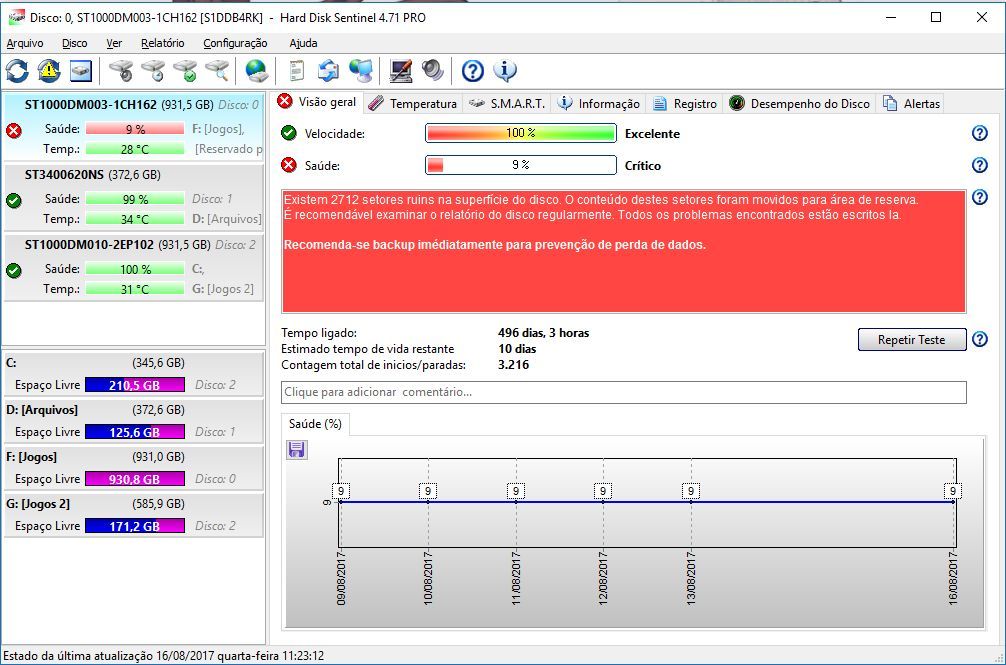Click red X status icon of ST1000DM003 disk
The width and height of the screenshot is (1006, 665).
[x=13, y=131]
